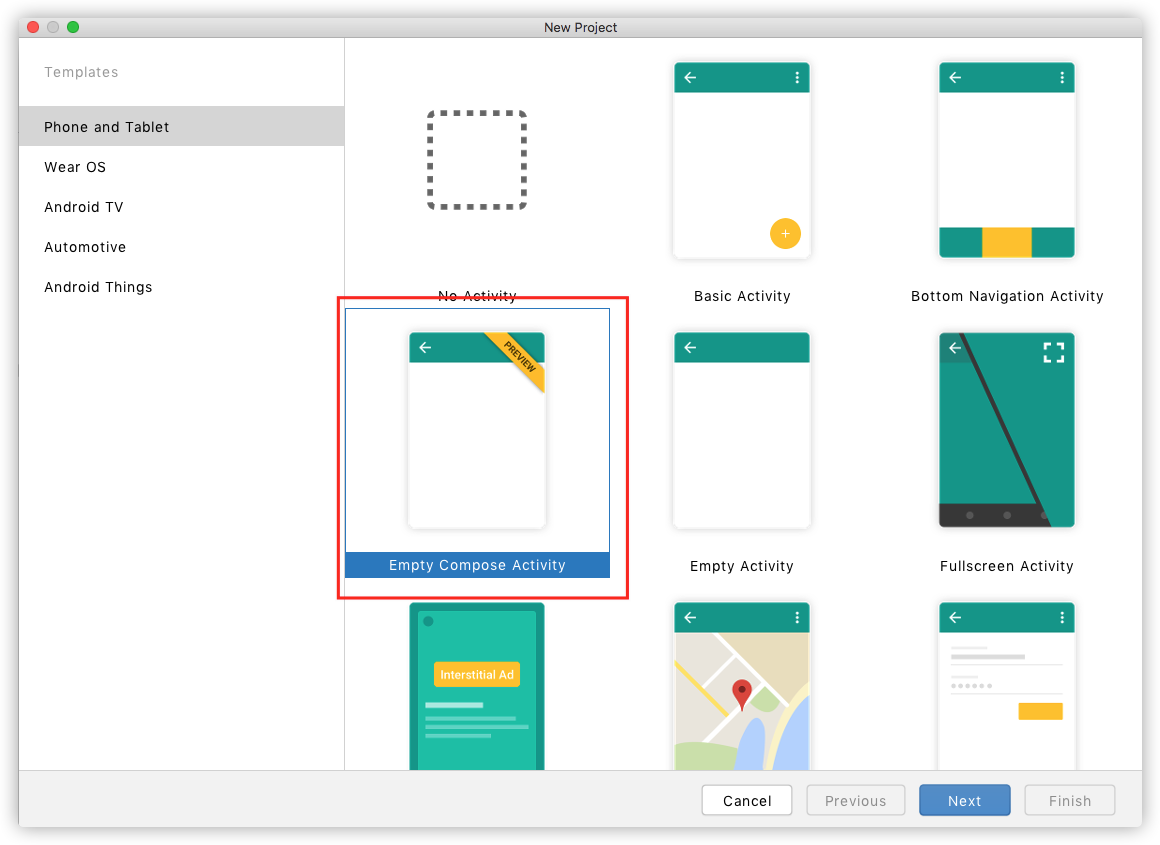Select the Empty Compose Activity preview thumbnail

click(477, 430)
